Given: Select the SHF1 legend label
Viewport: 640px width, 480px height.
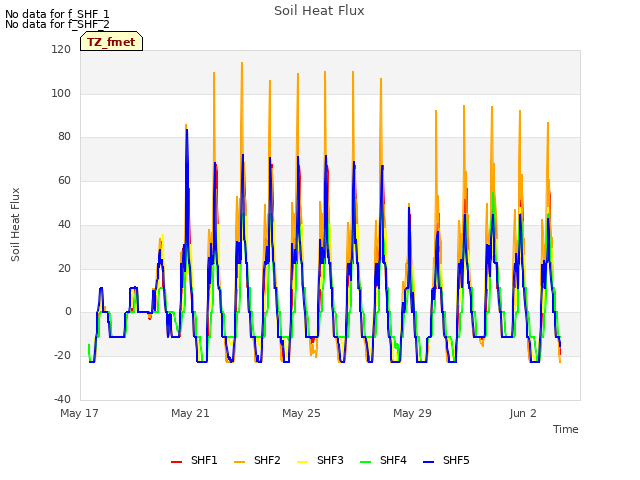Looking at the screenshot, I should tap(204, 460).
